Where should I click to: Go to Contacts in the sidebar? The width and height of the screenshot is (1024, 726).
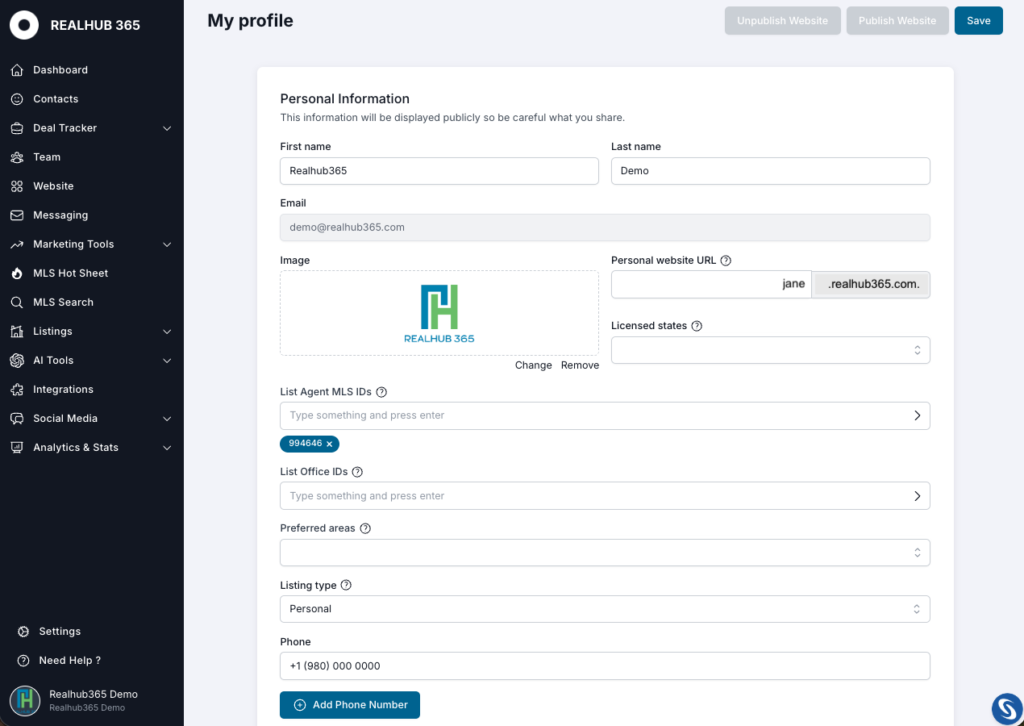coord(56,99)
